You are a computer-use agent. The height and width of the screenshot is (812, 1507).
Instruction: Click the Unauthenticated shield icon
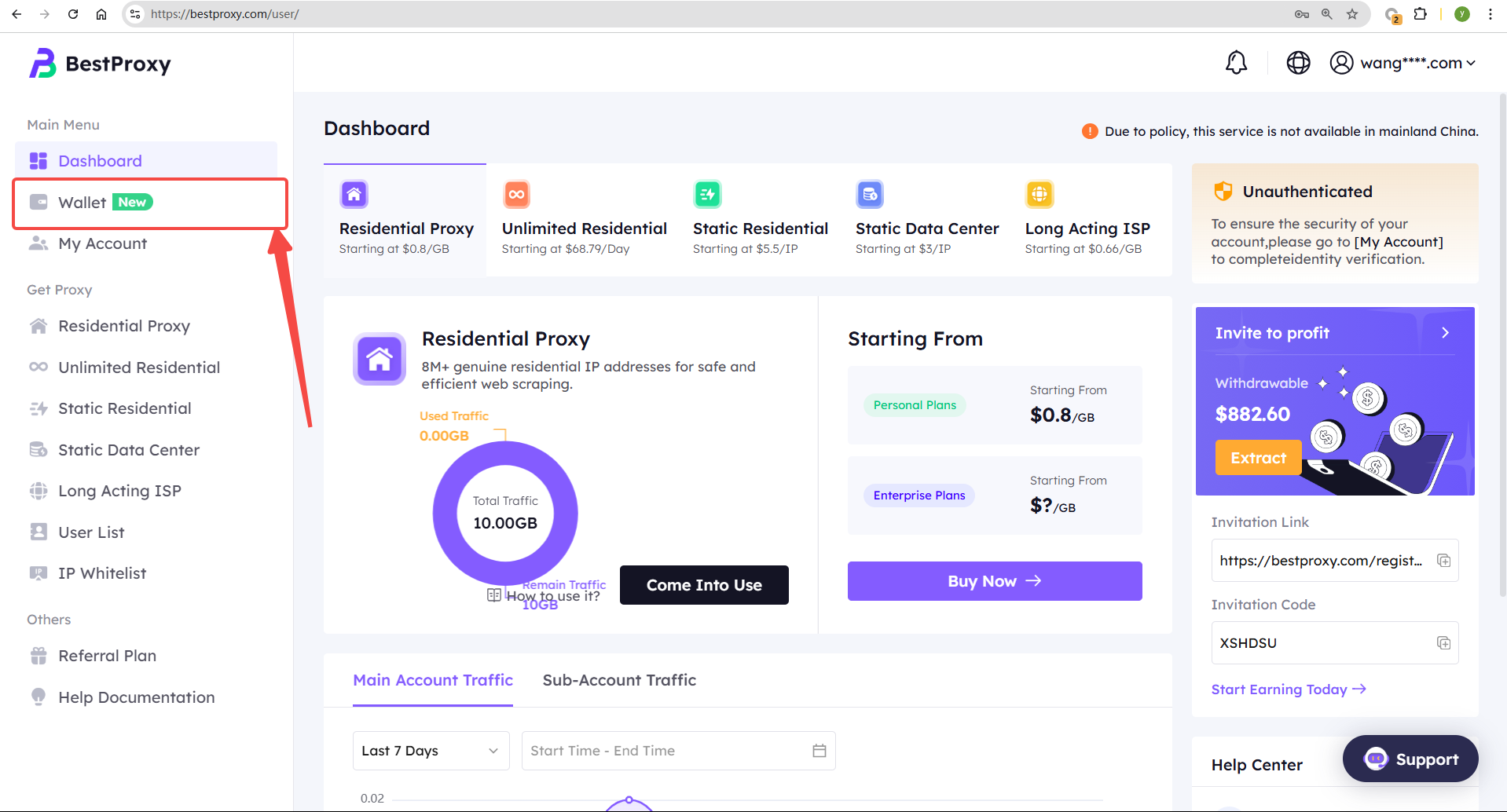click(x=1223, y=191)
